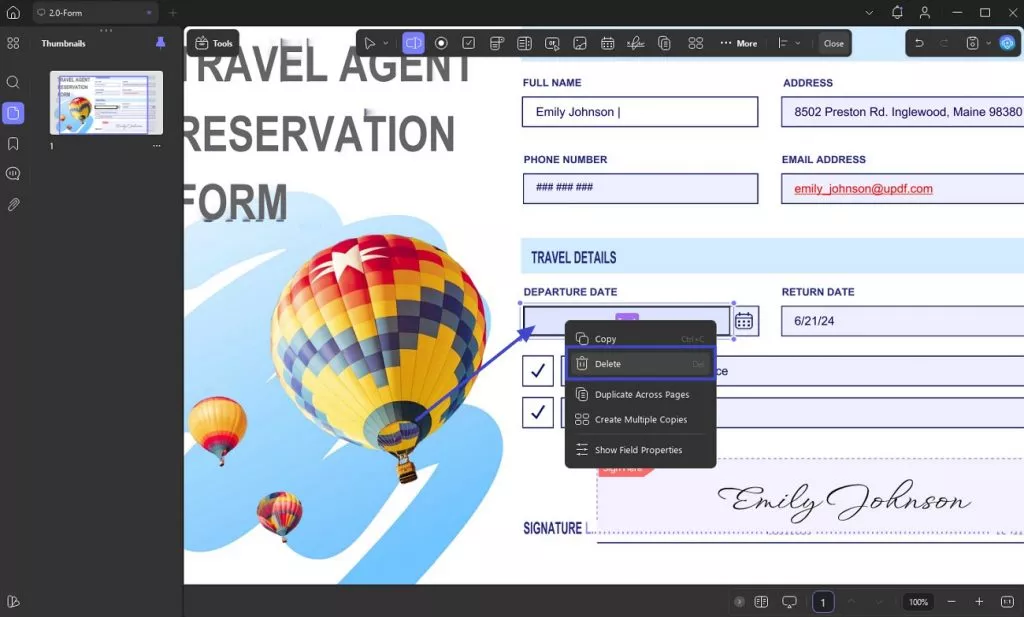
Task: Click the zoom in plus button
Action: (979, 602)
